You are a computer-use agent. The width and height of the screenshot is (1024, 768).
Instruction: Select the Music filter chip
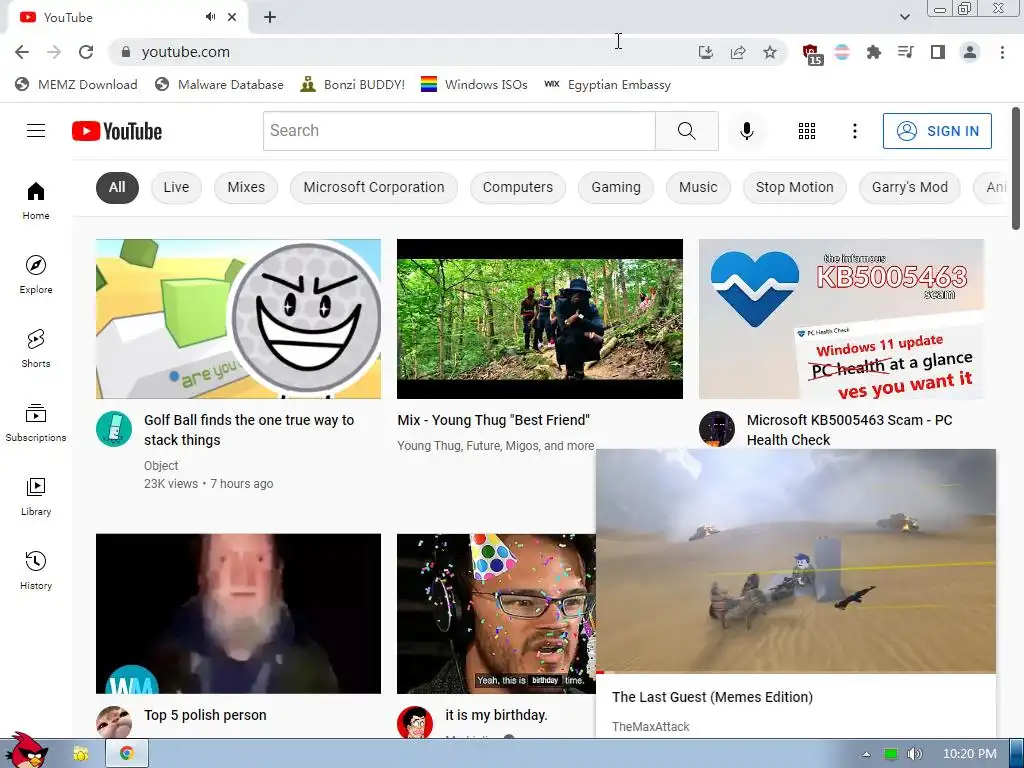click(698, 187)
